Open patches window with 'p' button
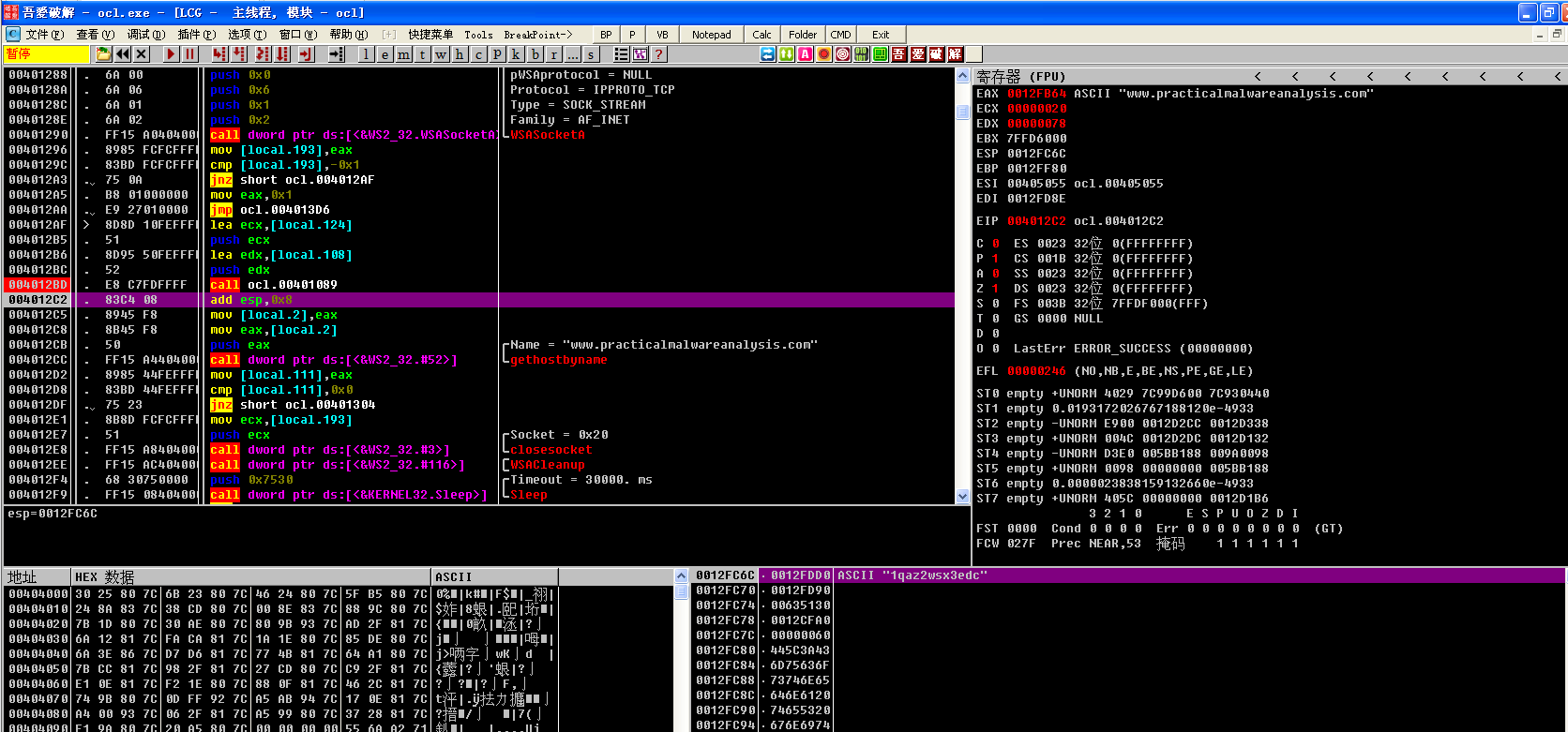 point(497,54)
